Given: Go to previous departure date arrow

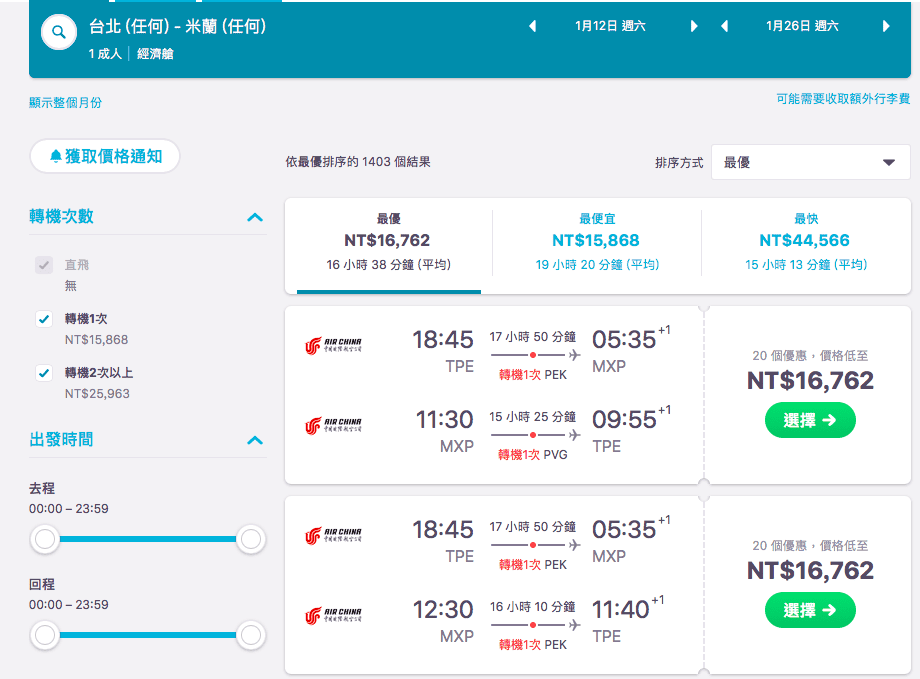Looking at the screenshot, I should point(533,26).
